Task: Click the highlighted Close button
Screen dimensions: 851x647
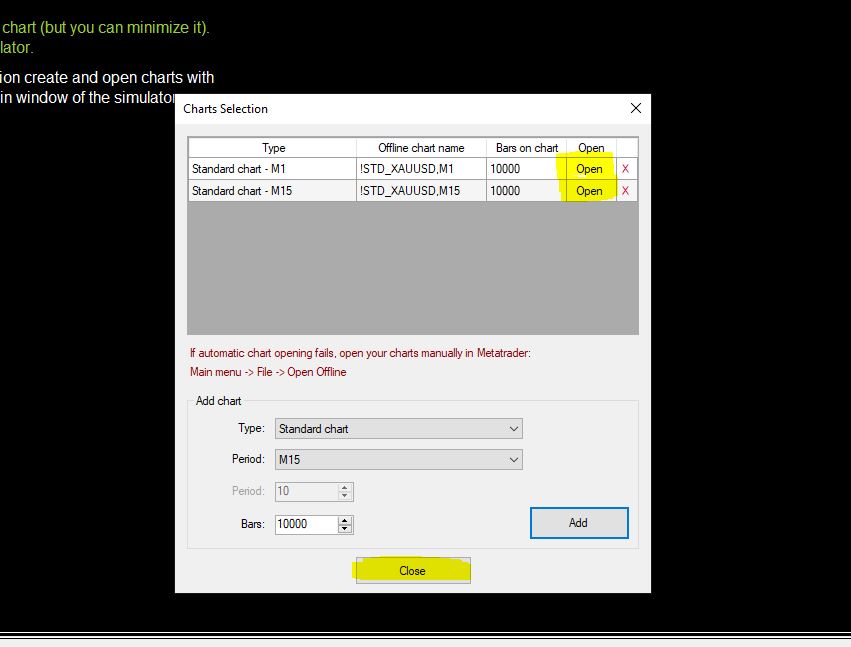Action: (412, 571)
